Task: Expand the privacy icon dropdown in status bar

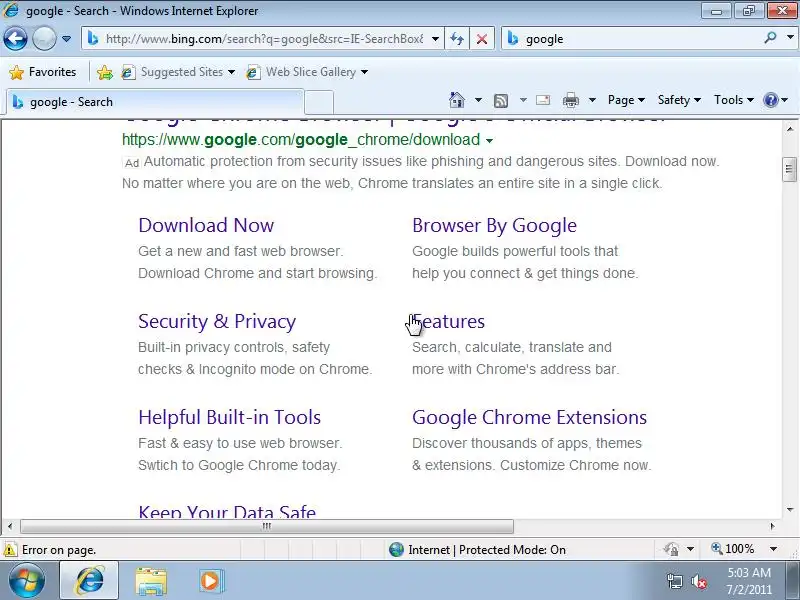Action: click(x=690, y=549)
